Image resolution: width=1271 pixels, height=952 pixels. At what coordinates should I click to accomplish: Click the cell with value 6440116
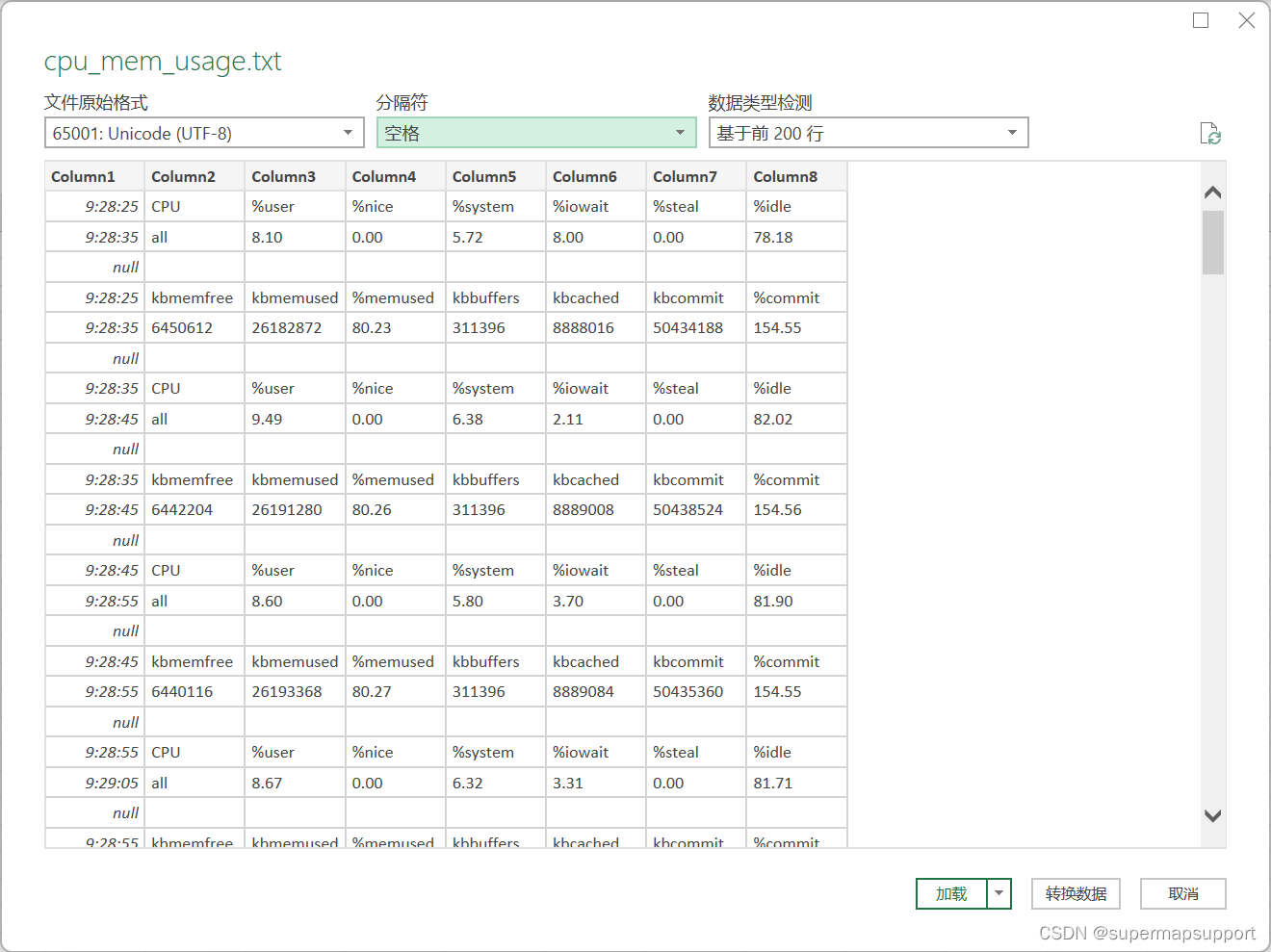(x=195, y=691)
